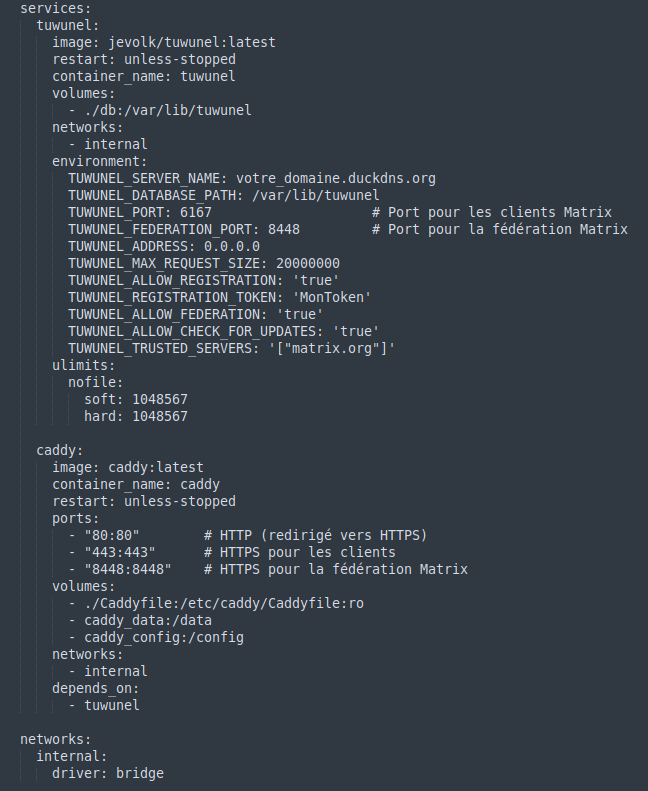648x791 pixels.
Task: Click the 'caddy:' service key
Action: (60, 450)
